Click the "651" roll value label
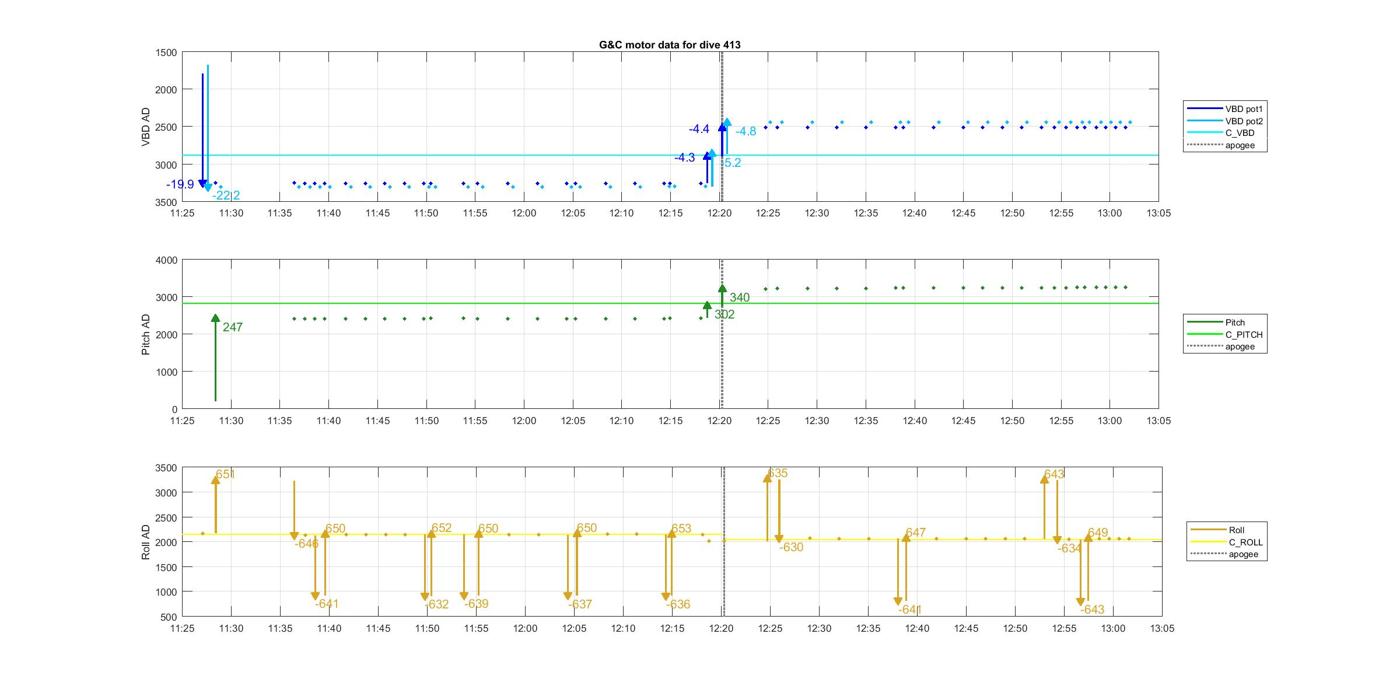Viewport: 1400px width, 693px height. 225,474
